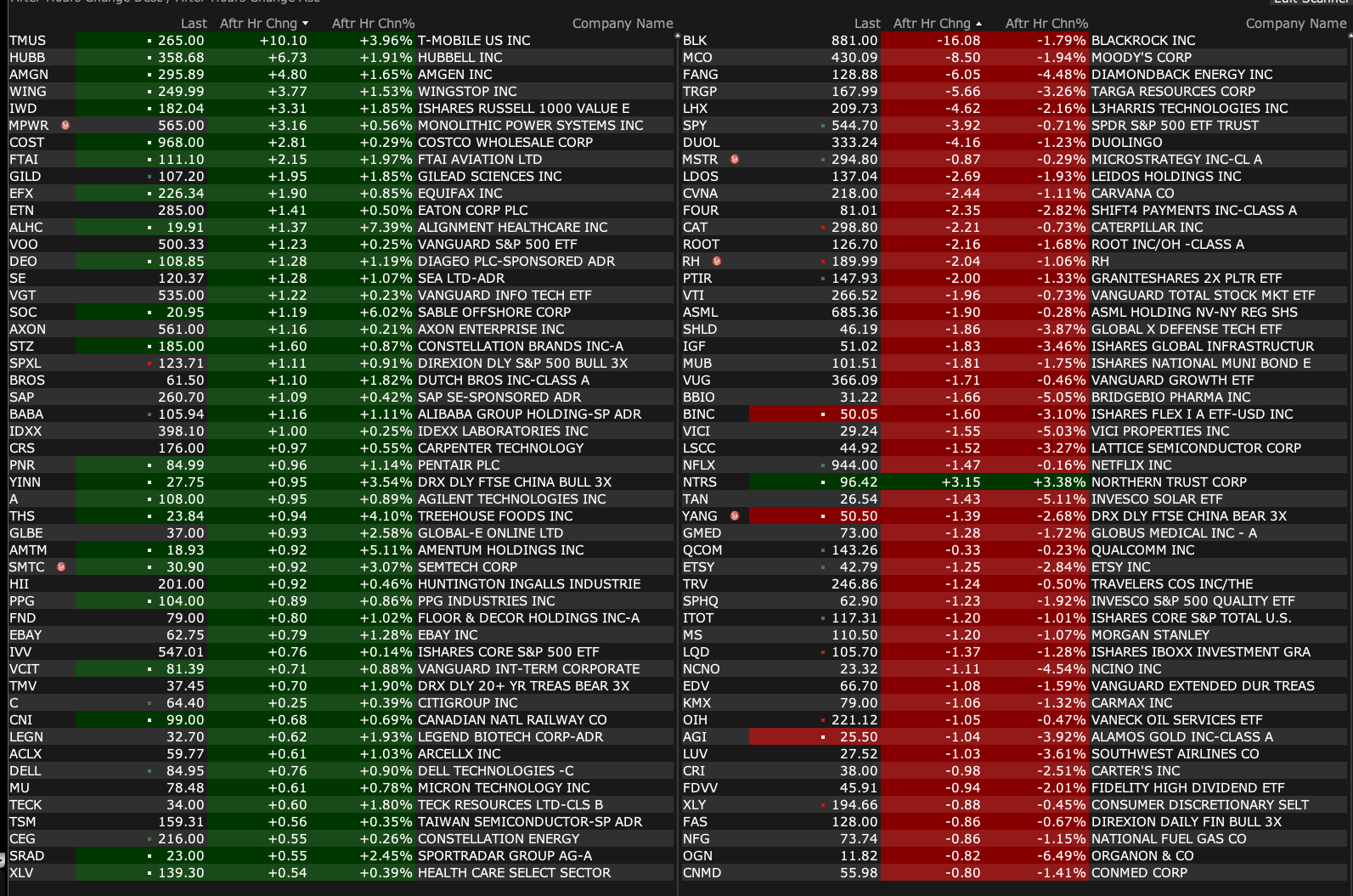
Task: Click the scroll-up arrow between the two tables
Action: click(x=677, y=37)
